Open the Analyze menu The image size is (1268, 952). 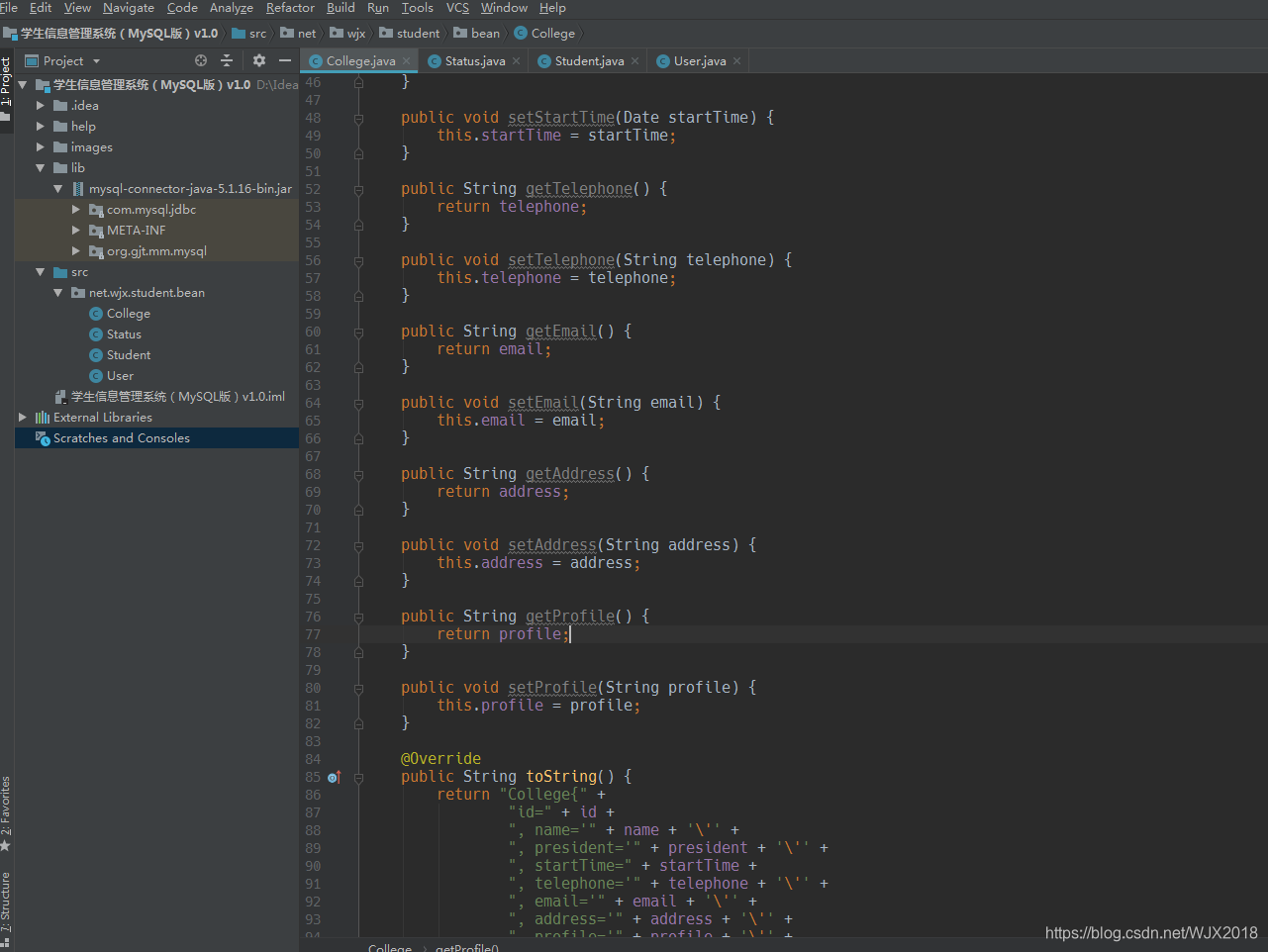tap(232, 8)
